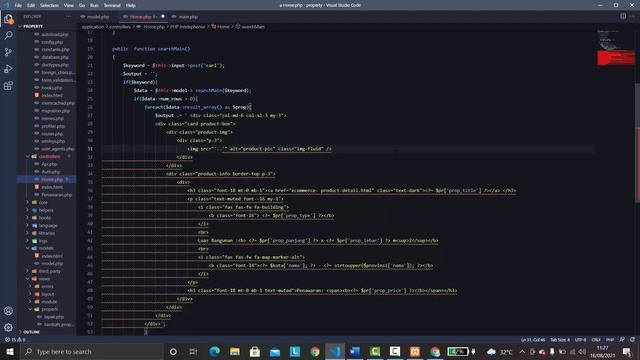Click the PHP language mode status item

tap(610, 340)
